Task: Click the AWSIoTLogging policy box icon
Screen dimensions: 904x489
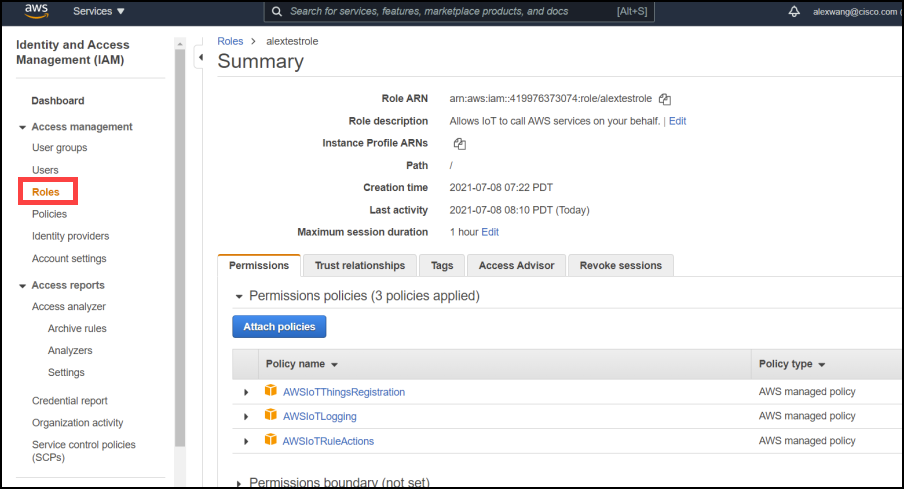Action: (270, 415)
